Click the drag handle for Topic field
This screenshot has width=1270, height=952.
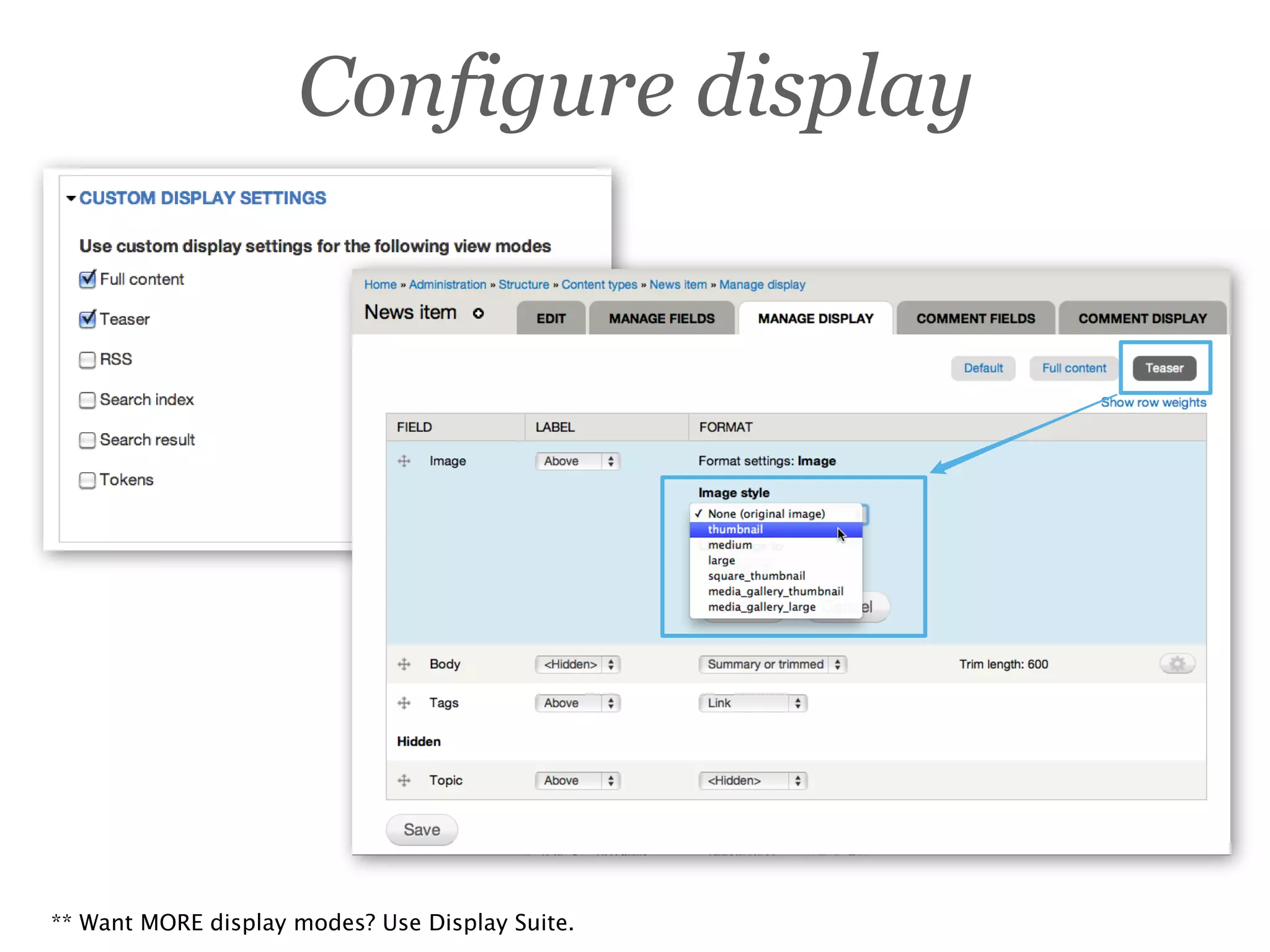click(404, 780)
